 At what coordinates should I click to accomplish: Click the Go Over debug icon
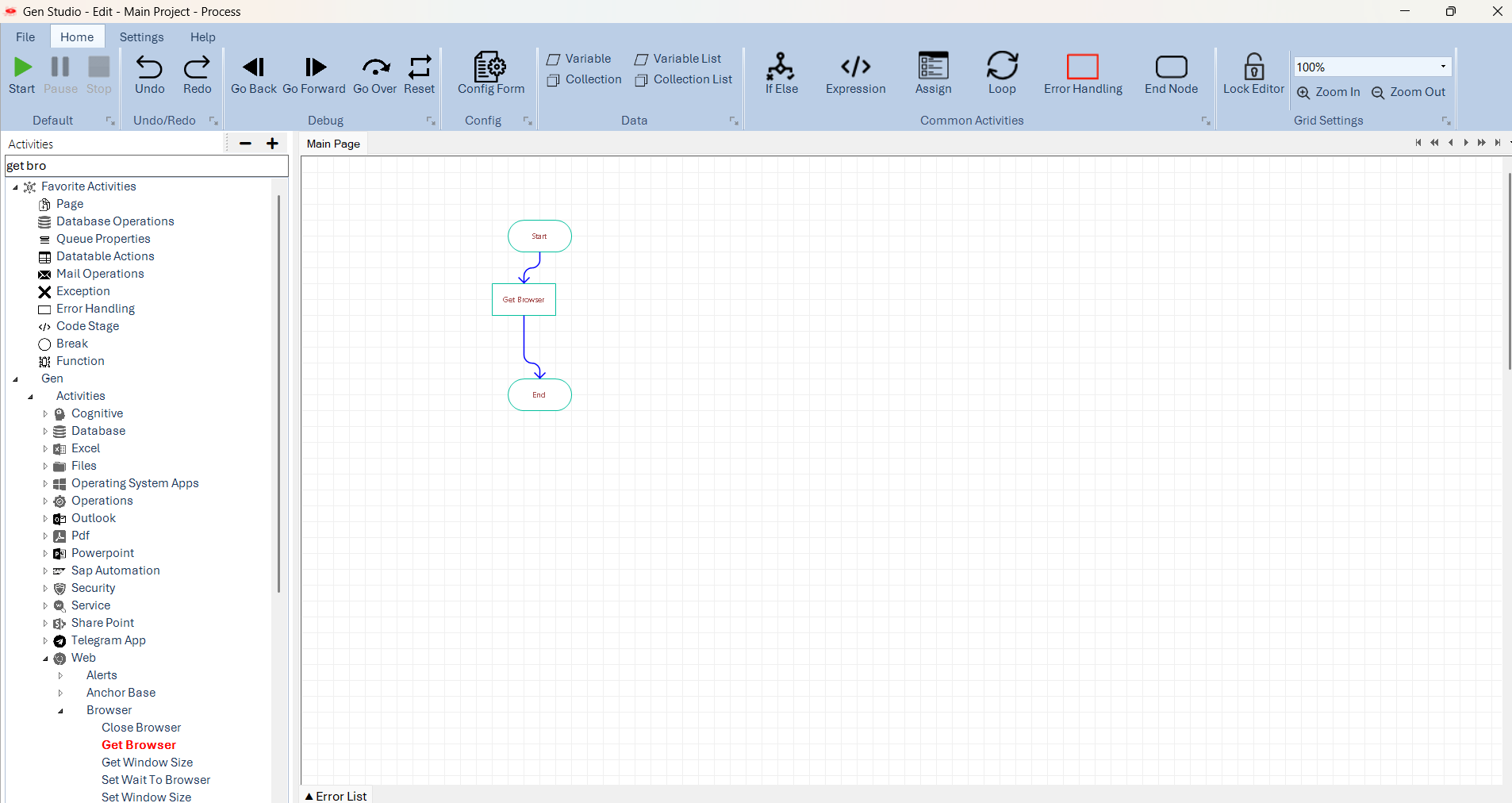click(x=375, y=67)
